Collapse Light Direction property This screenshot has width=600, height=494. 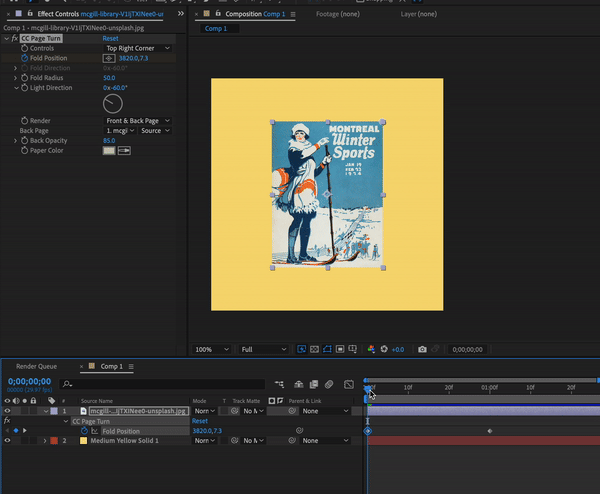coord(16,88)
